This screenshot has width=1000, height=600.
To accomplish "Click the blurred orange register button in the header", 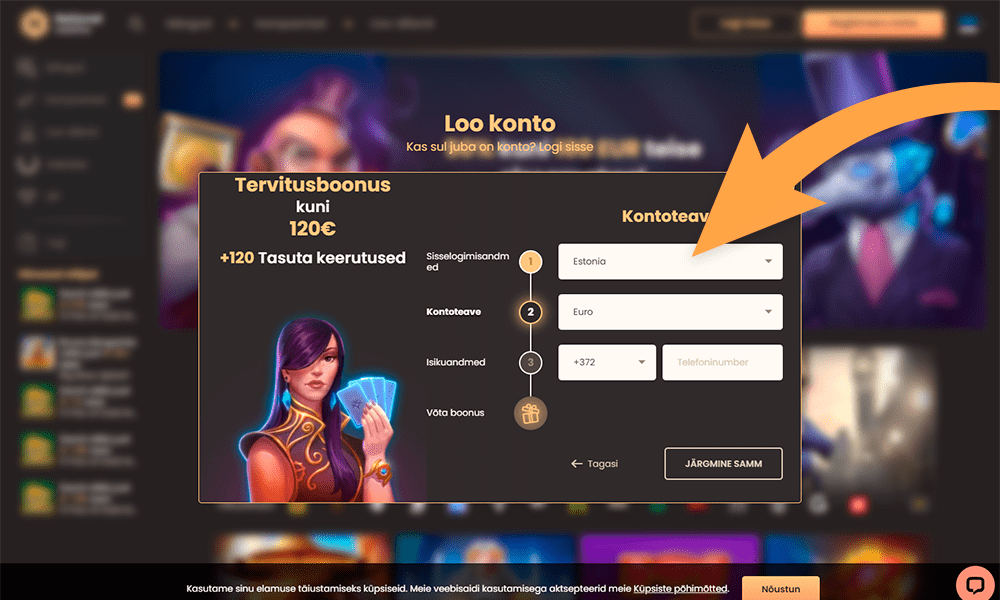I will tap(873, 24).
